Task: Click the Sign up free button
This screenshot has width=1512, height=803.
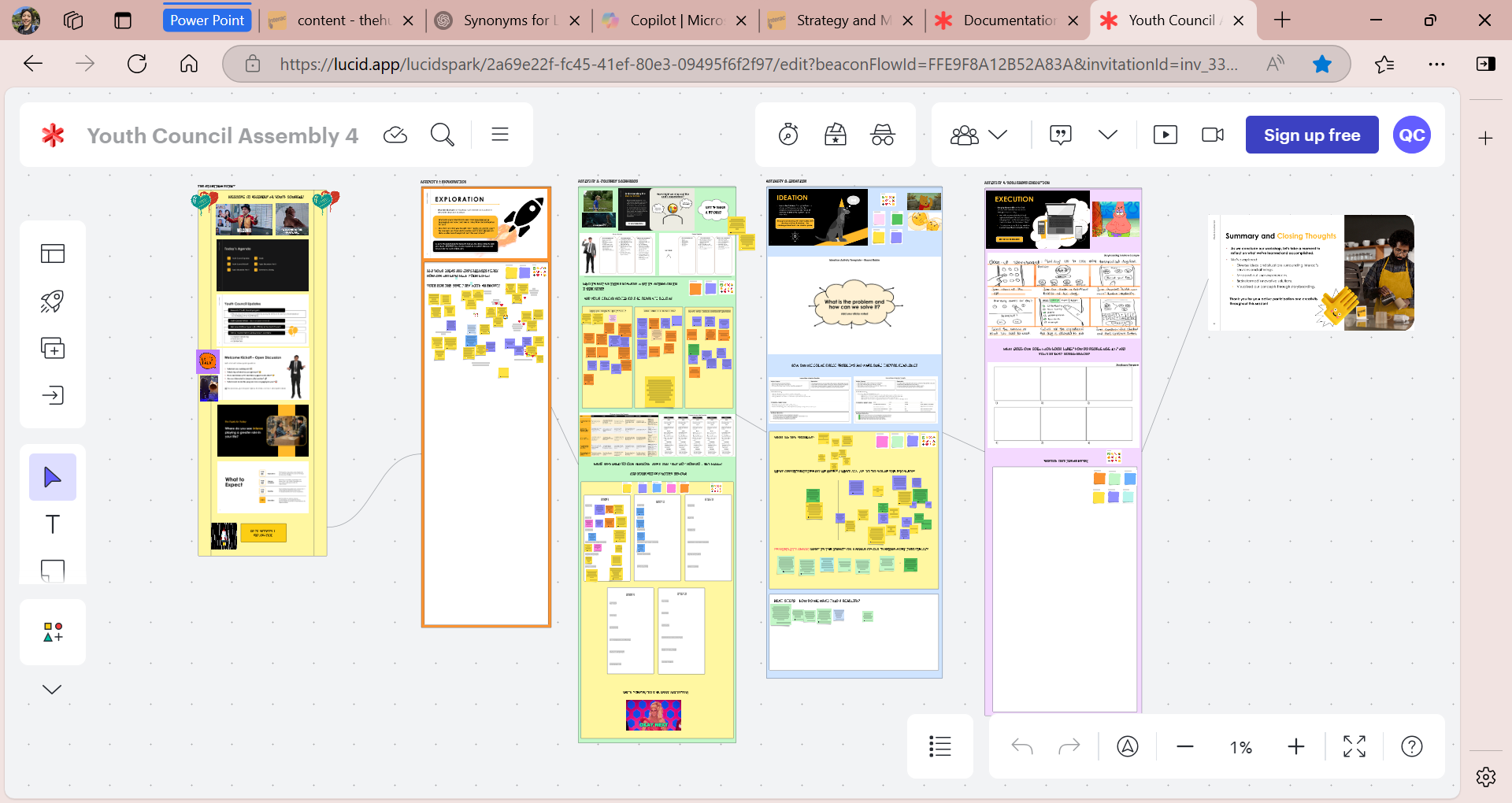Action: point(1311,135)
